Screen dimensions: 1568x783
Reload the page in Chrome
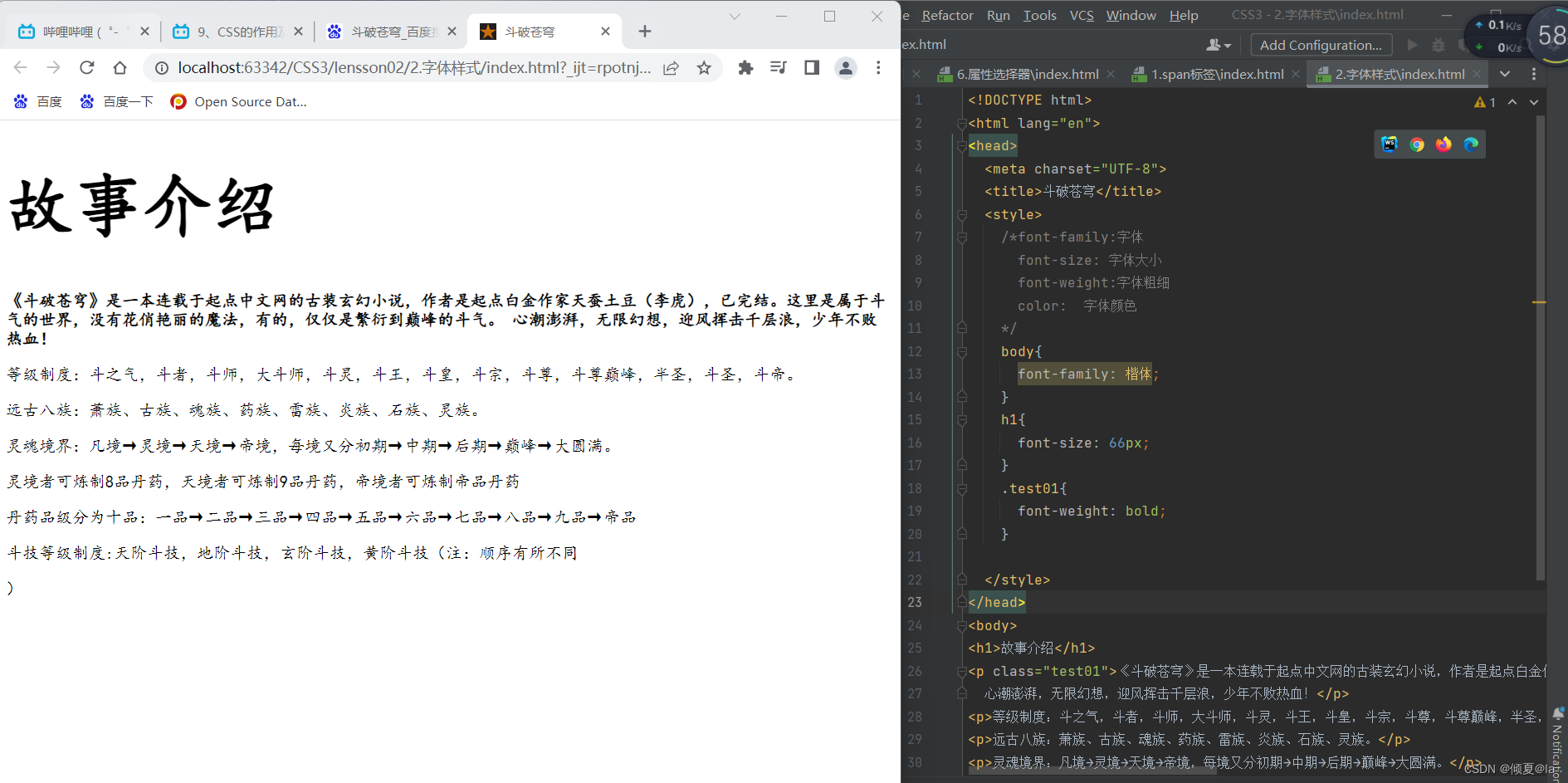[87, 68]
